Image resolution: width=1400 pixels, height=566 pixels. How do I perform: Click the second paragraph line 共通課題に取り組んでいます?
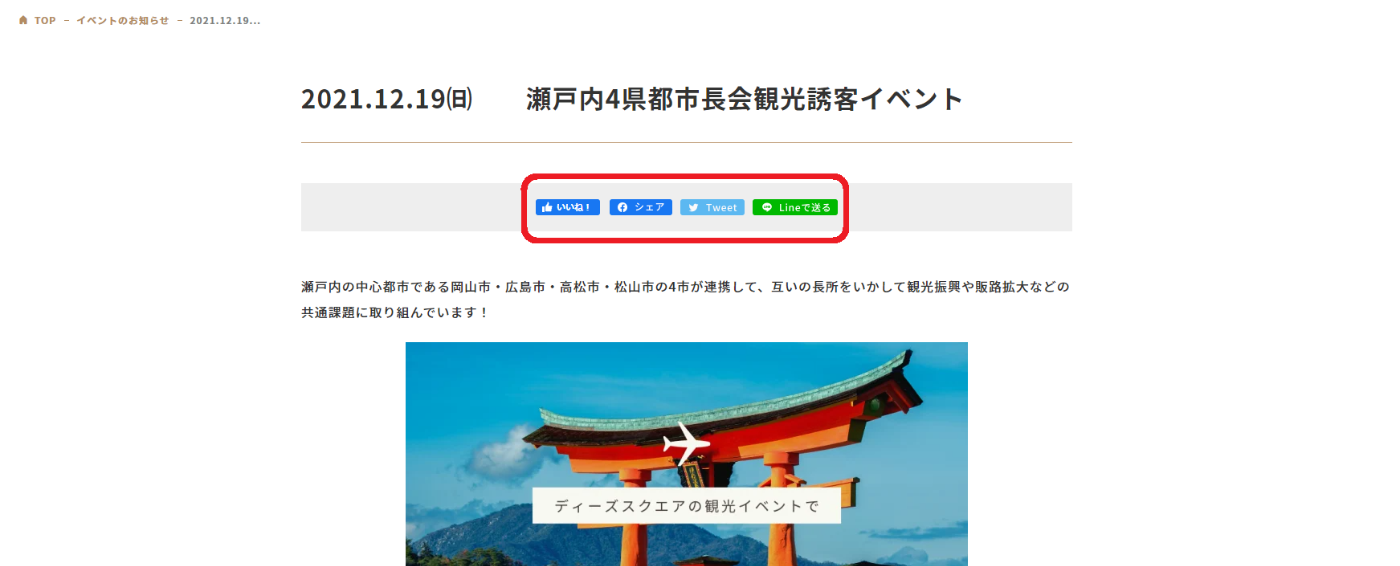396,313
